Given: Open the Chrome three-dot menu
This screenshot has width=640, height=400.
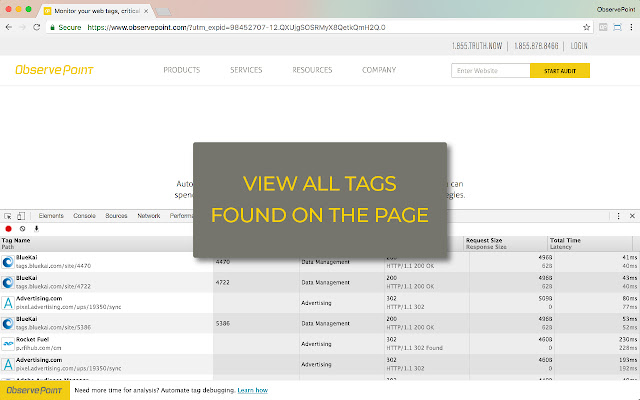Looking at the screenshot, I should (631, 27).
